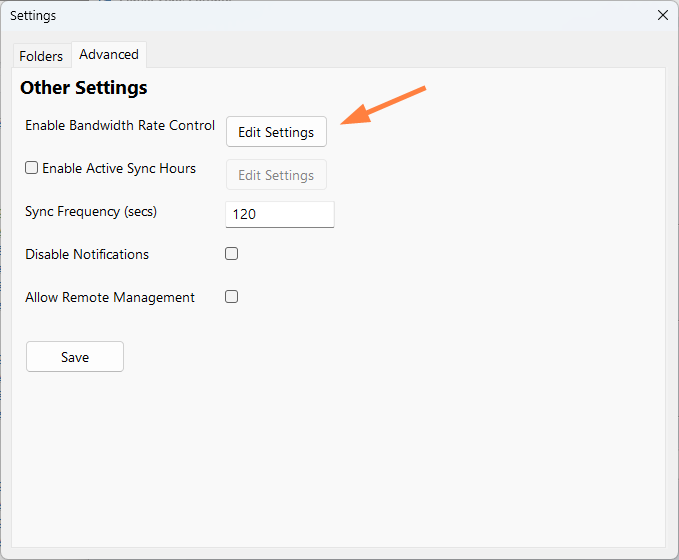Open Edit Settings for Bandwidth Rate Control
The height and width of the screenshot is (560, 679).
coord(276,132)
